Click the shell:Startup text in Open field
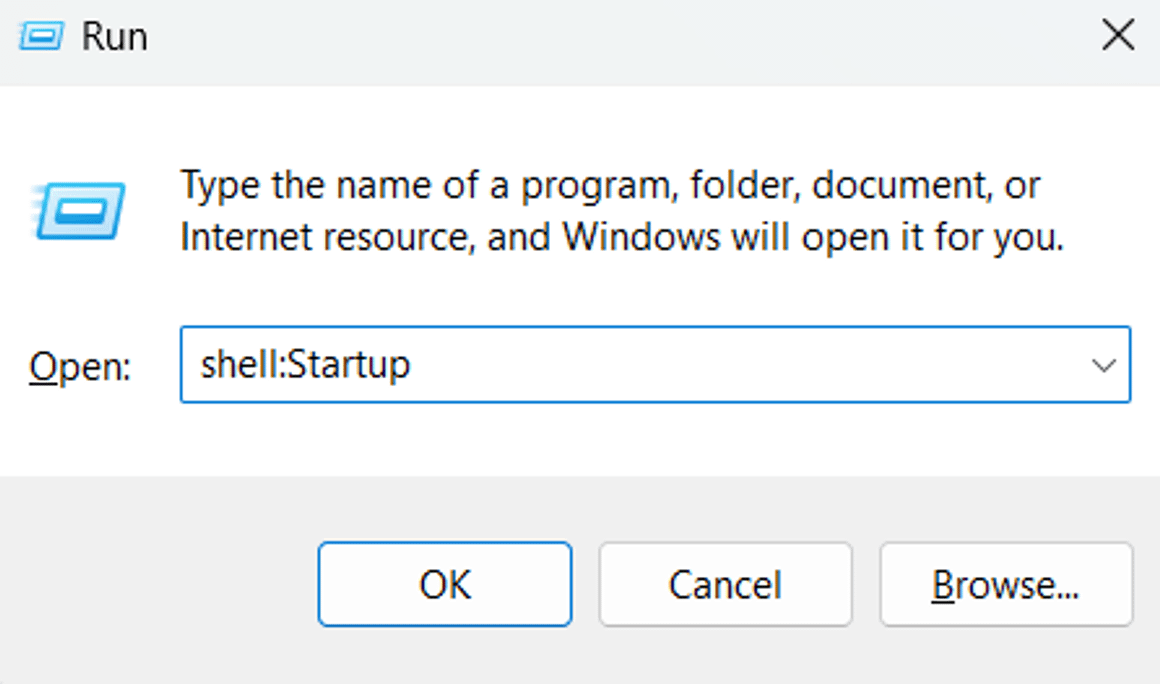This screenshot has height=684, width=1160. click(305, 365)
